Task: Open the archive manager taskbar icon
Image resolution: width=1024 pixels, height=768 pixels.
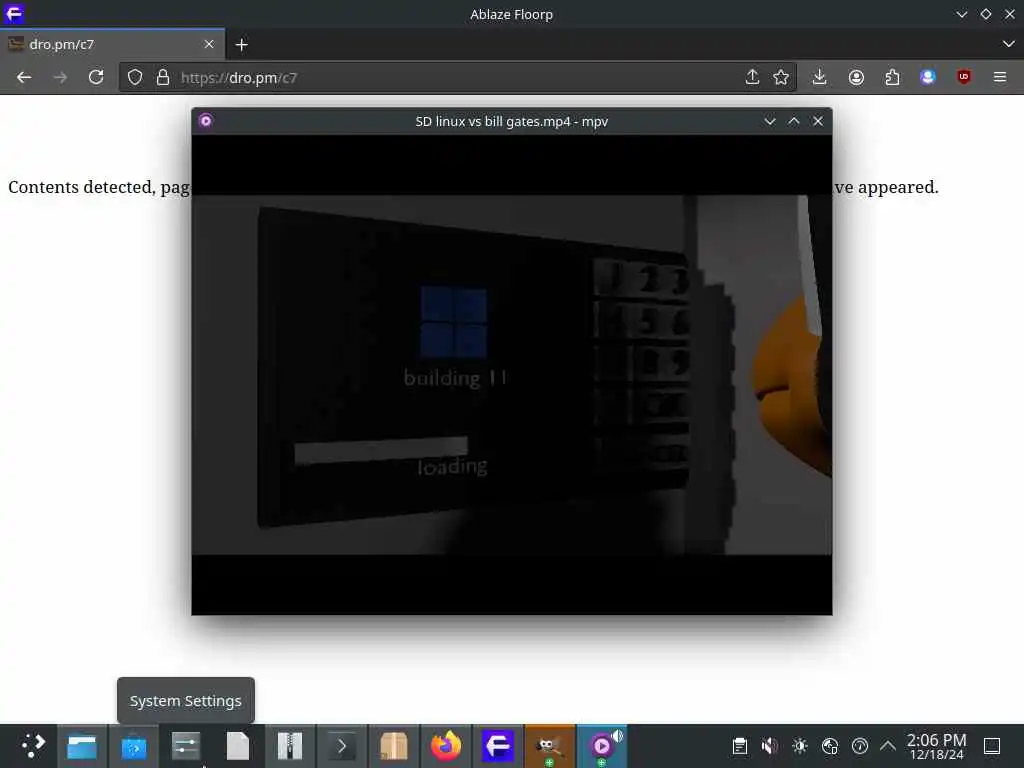Action: point(290,746)
